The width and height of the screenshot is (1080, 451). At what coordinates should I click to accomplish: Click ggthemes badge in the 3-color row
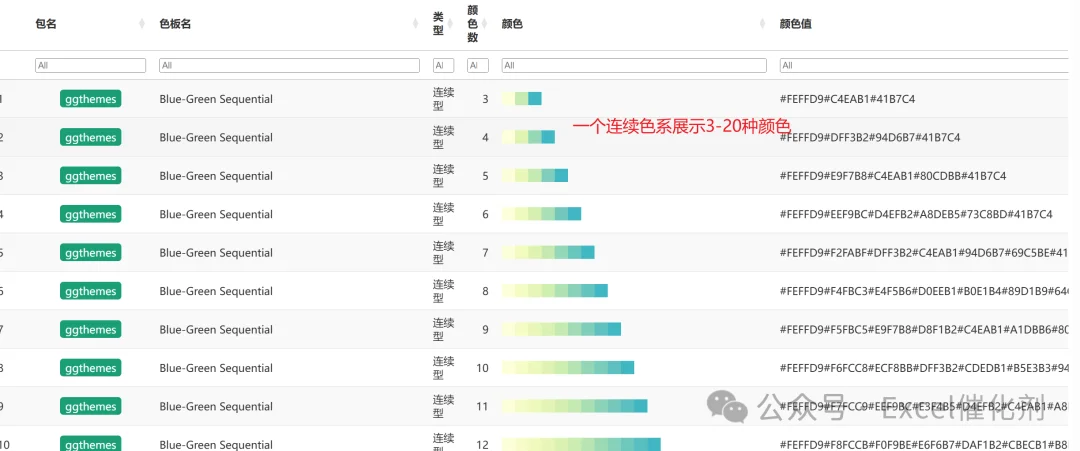pyautogui.click(x=90, y=99)
